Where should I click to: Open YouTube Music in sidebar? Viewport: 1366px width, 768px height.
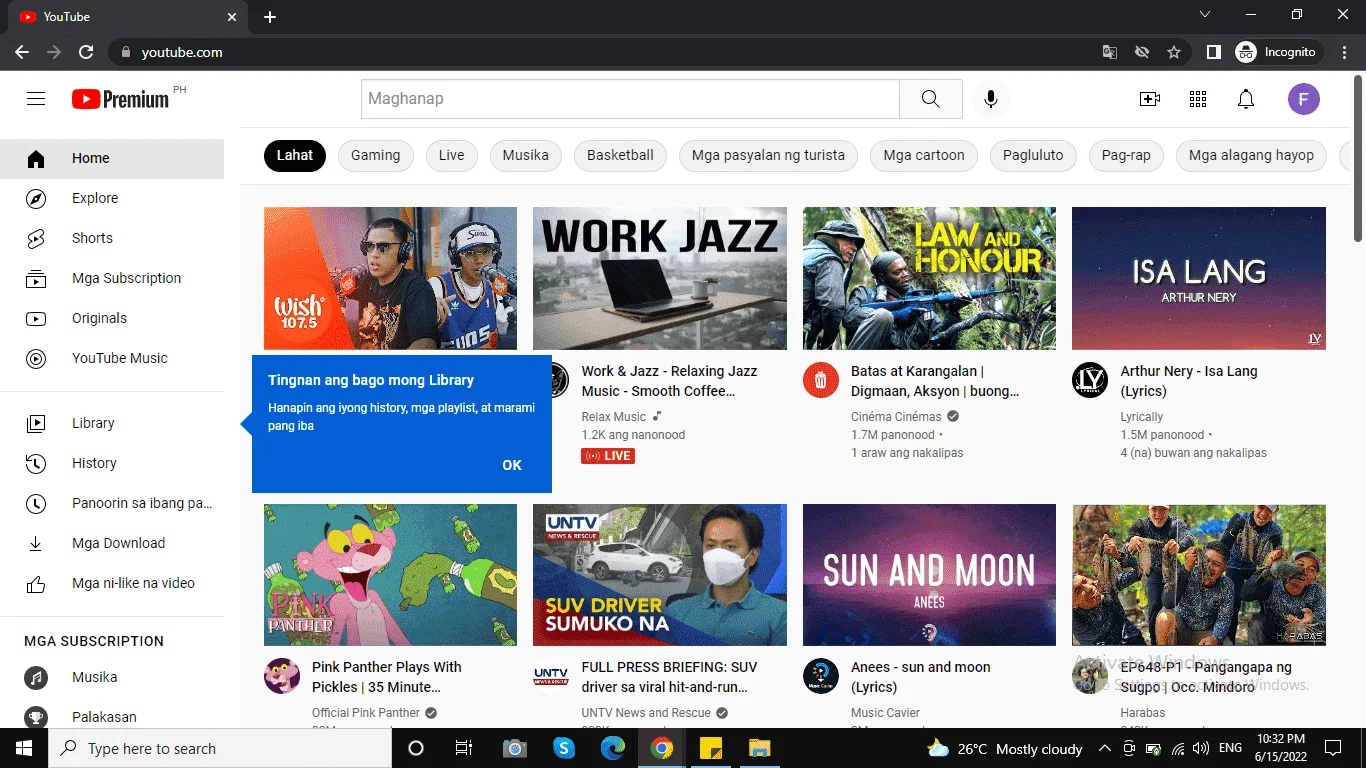coord(112,358)
